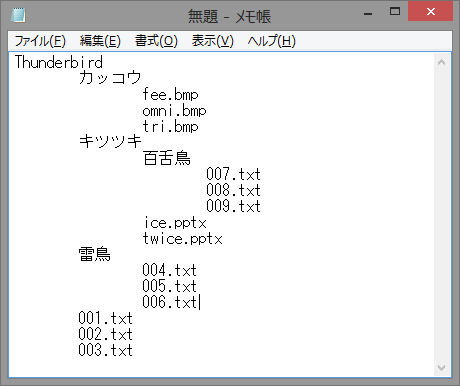Place cursor on omni.bmp
460x386 pixels.
pyautogui.click(x=174, y=110)
